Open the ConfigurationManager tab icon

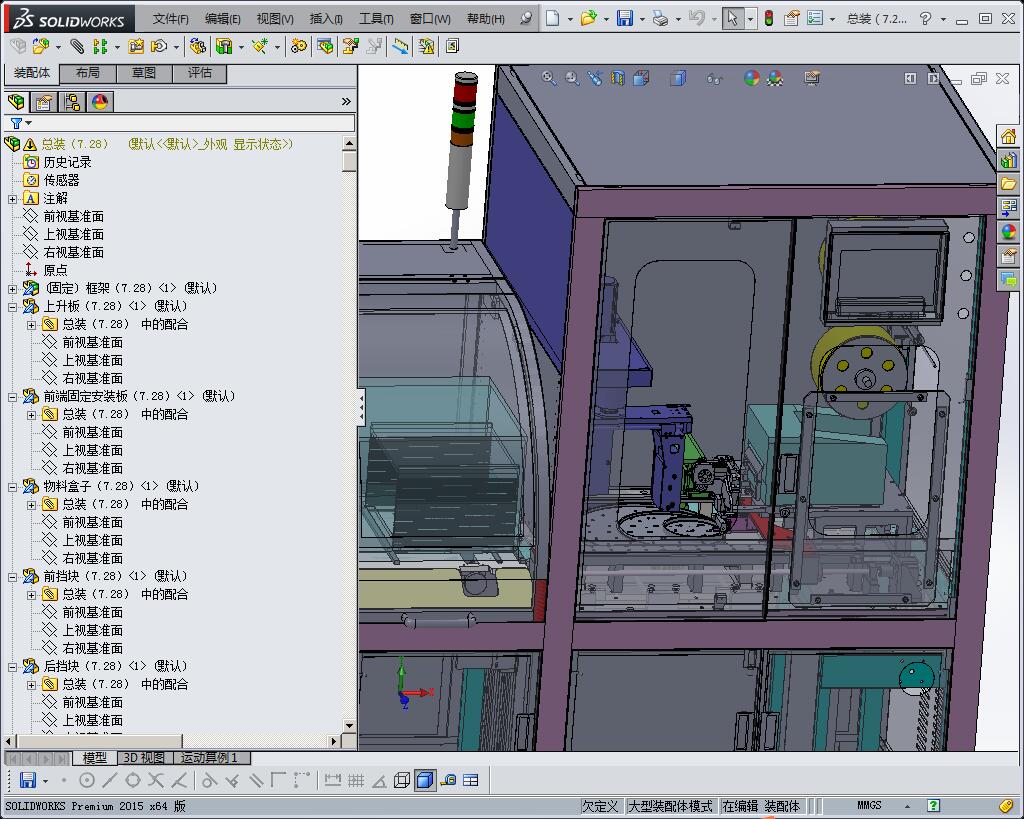pyautogui.click(x=72, y=102)
